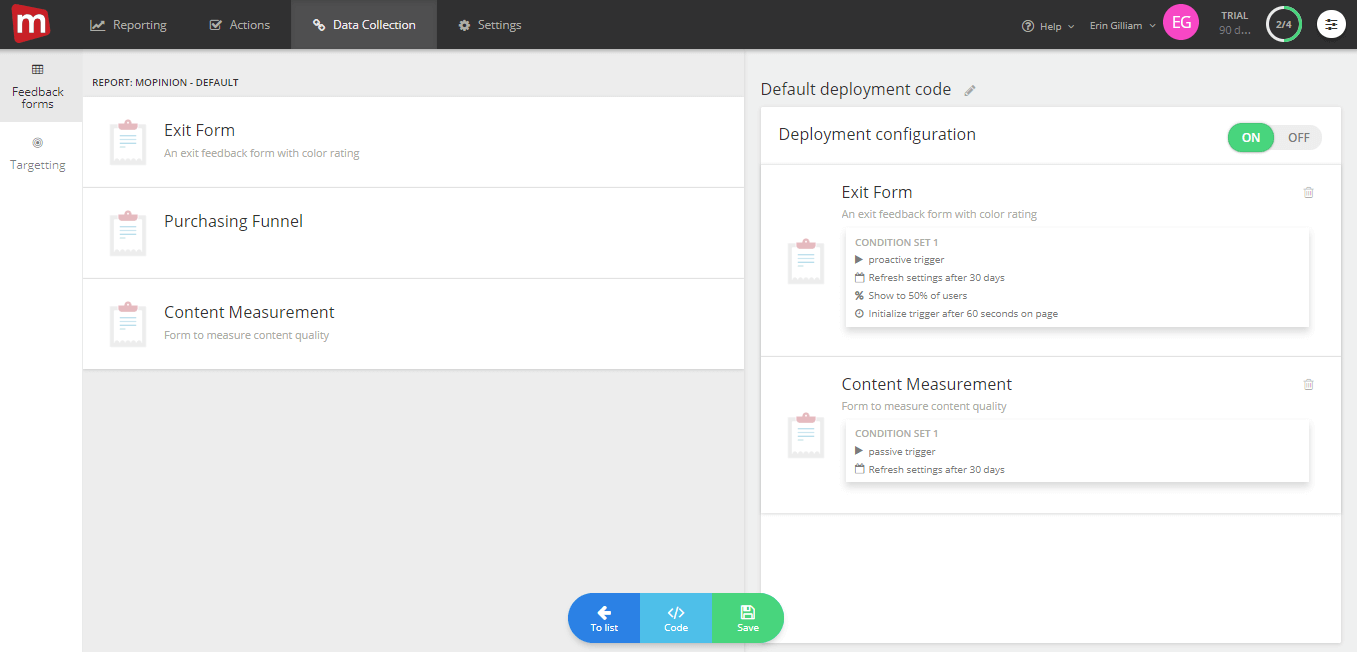
Task: Delete the Exit Form deployment with trash icon
Action: coord(1308,192)
